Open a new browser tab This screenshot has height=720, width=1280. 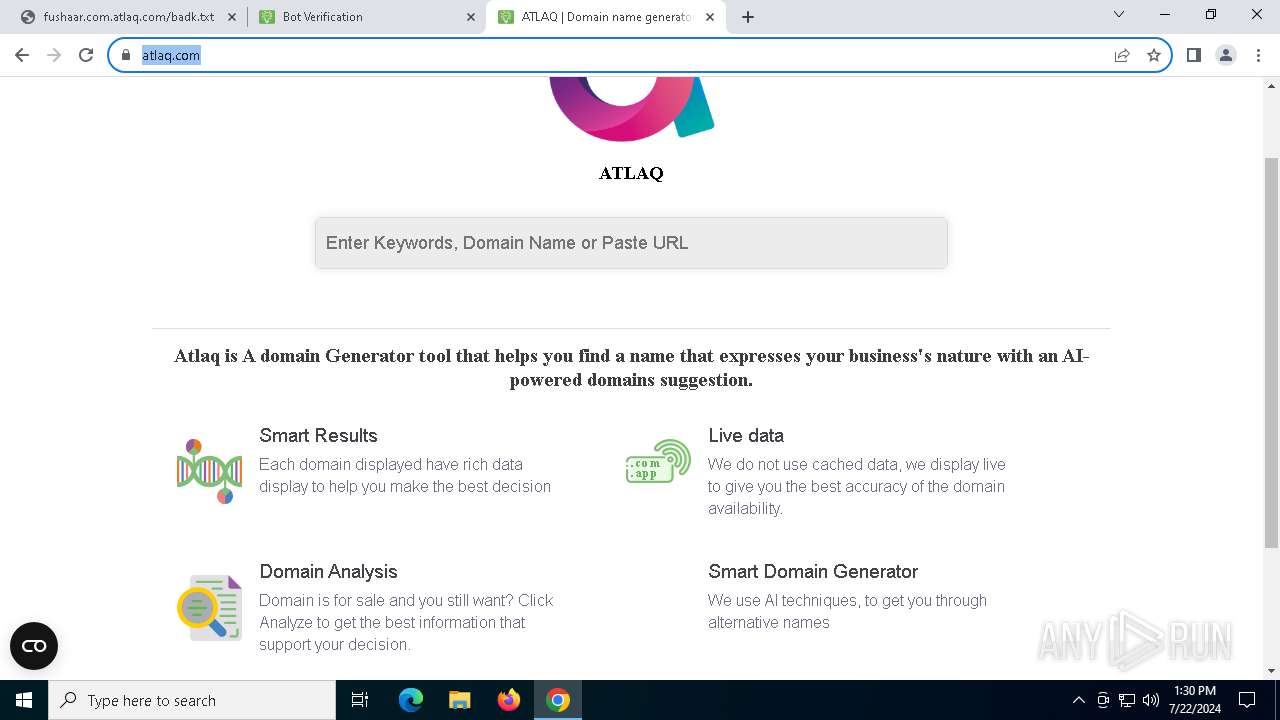tap(748, 17)
